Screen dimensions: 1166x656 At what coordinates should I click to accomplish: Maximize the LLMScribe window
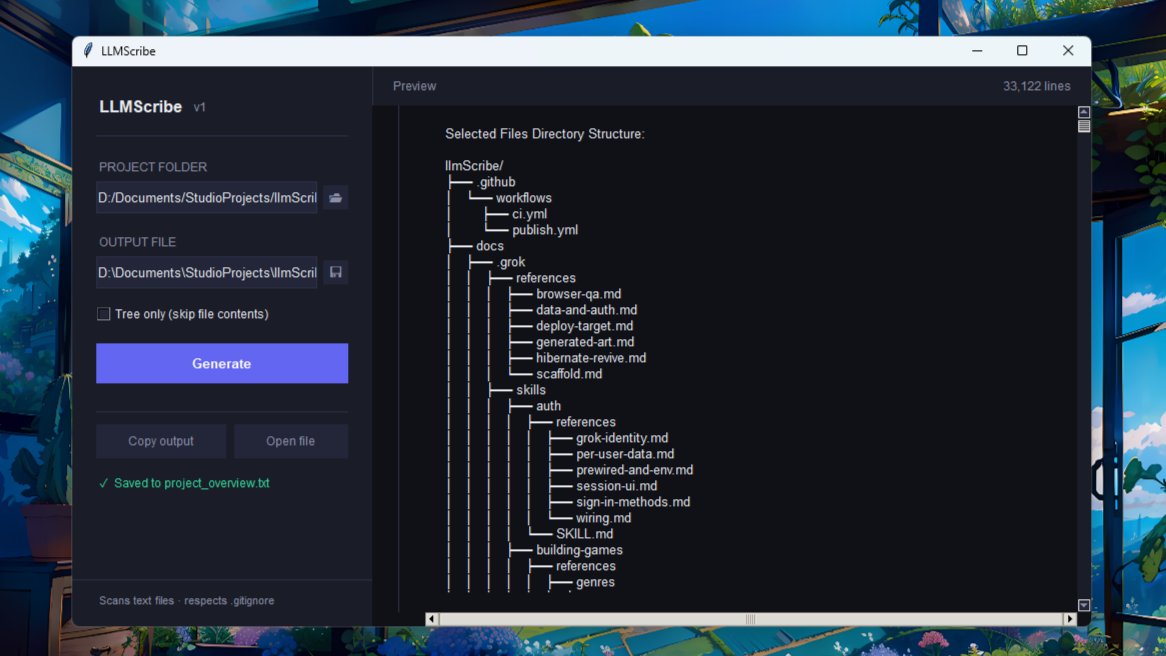(1022, 51)
